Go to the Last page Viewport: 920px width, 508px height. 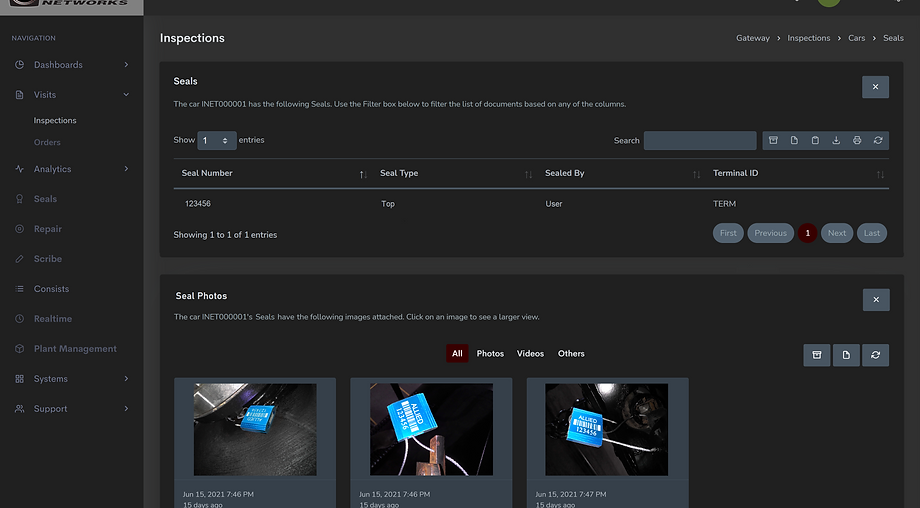pos(872,233)
